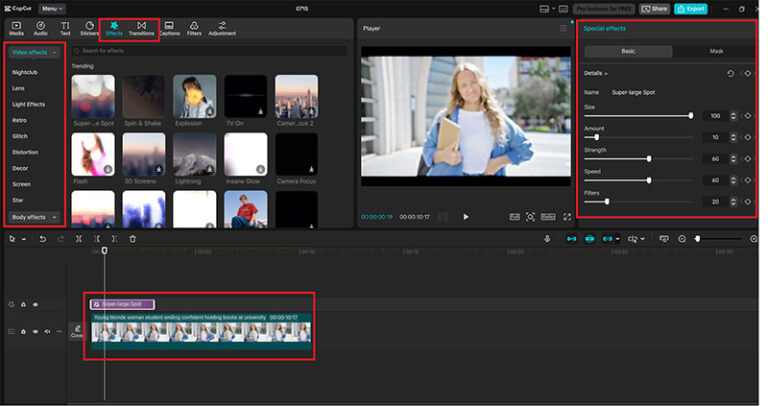
Task: Open the CapCut Menu dropdown
Action: coord(51,9)
